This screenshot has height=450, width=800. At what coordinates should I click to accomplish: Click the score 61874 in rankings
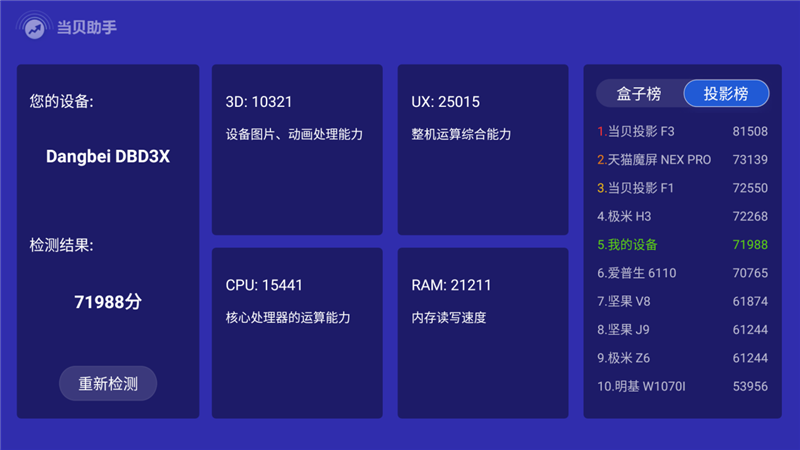(750, 301)
